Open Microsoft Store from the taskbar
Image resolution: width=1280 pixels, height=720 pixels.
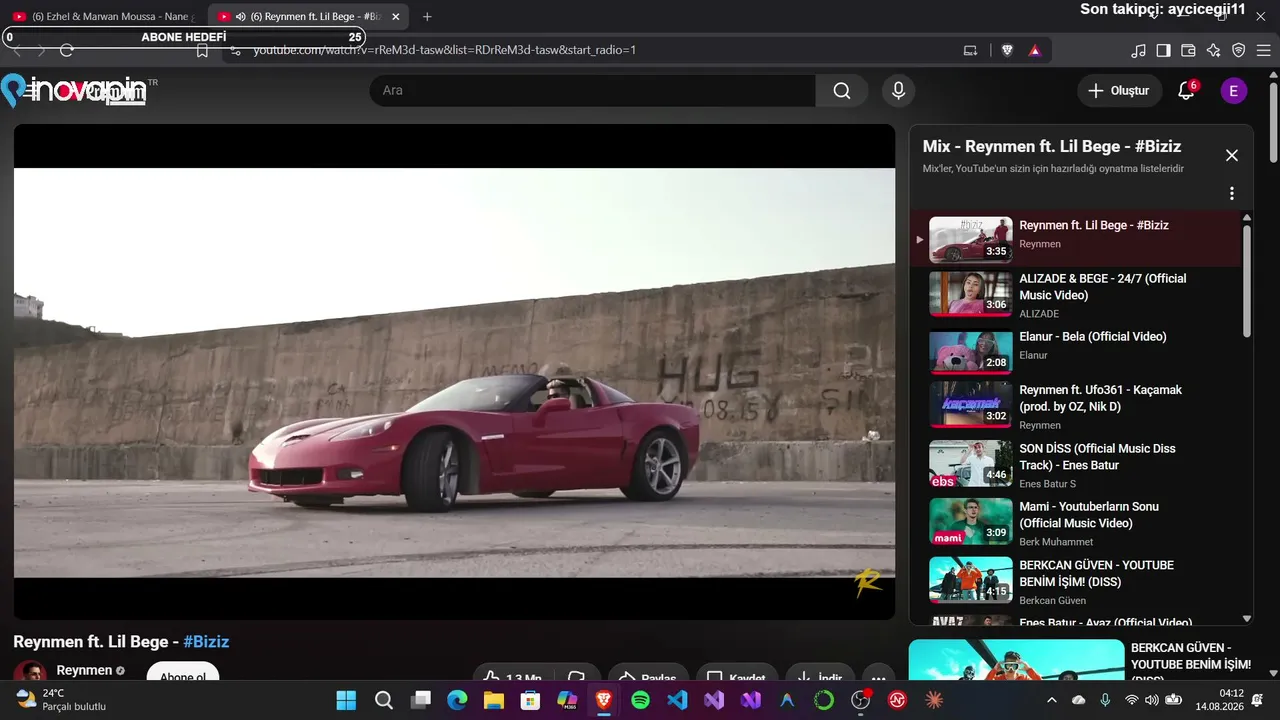(530, 700)
